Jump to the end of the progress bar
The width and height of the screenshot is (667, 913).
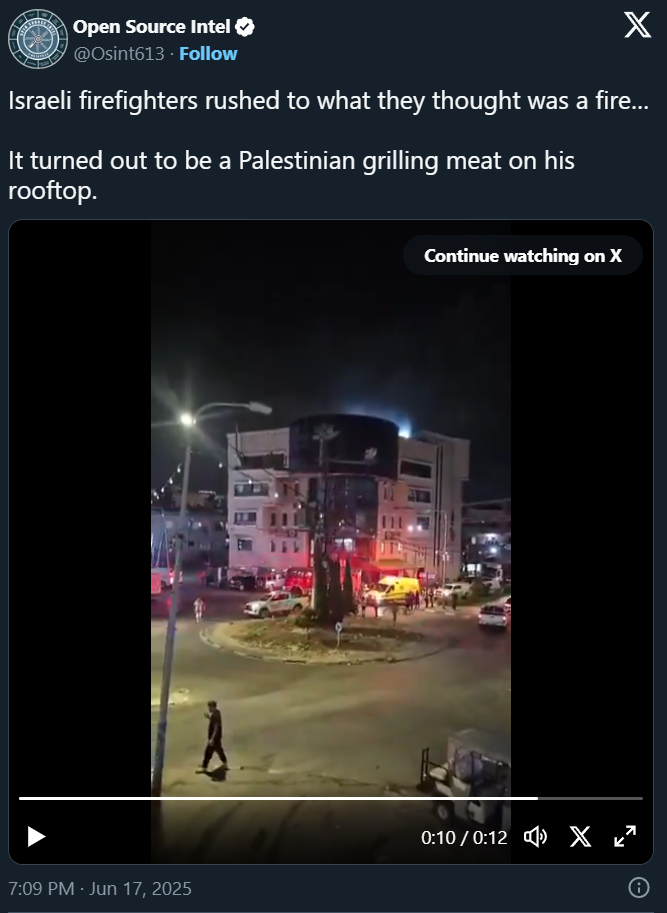pyautogui.click(x=641, y=798)
